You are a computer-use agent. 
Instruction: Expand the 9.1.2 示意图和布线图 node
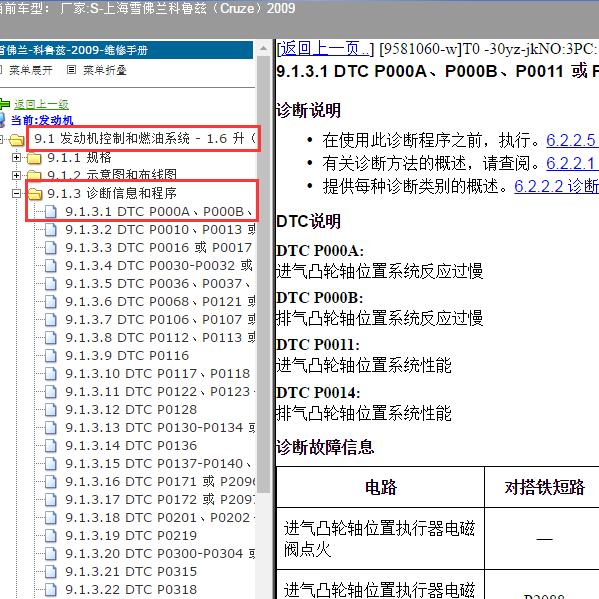(16, 175)
